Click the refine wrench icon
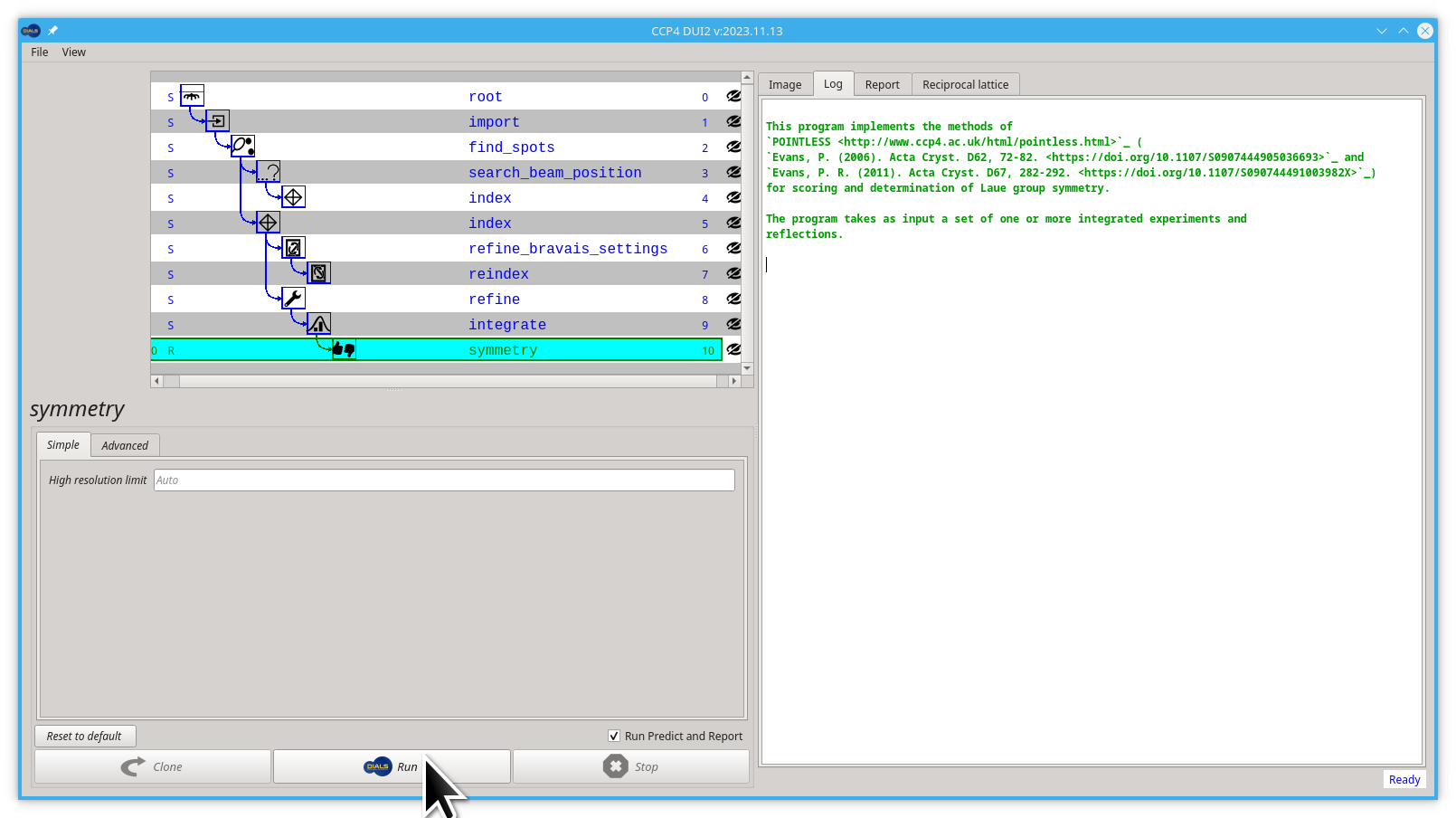1456x818 pixels. (x=293, y=298)
